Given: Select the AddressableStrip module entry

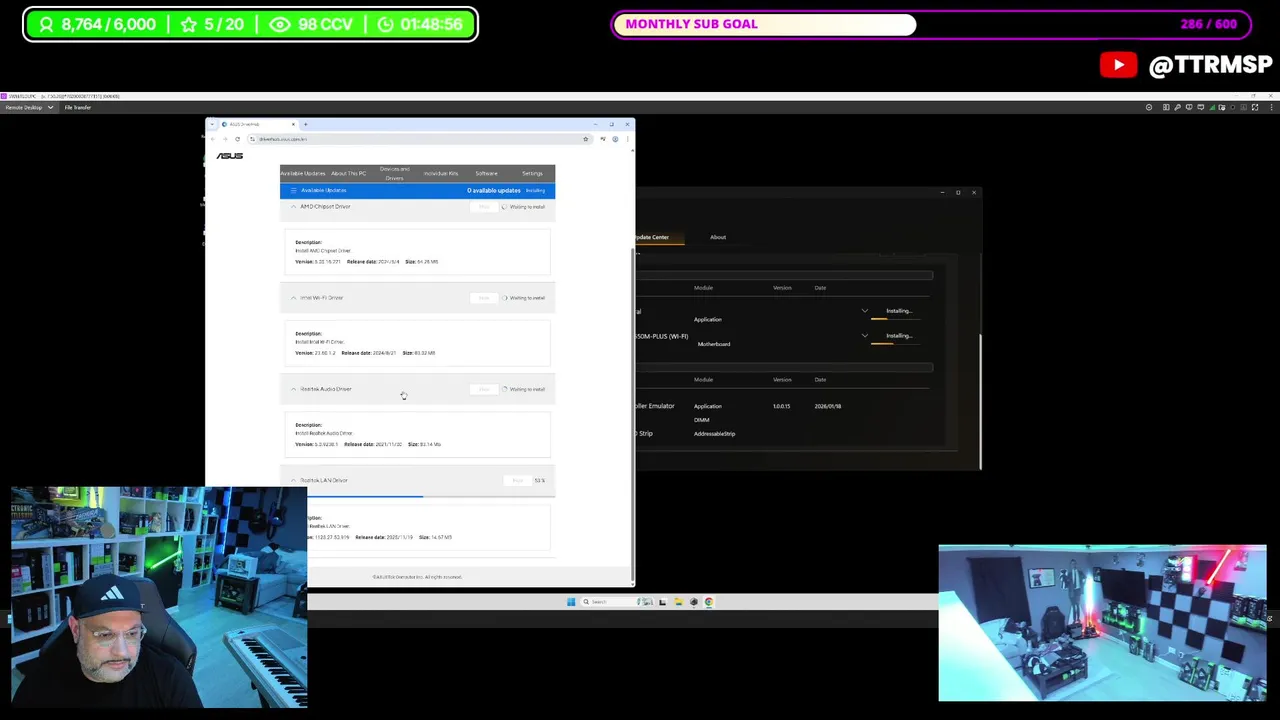Looking at the screenshot, I should pyautogui.click(x=714, y=434).
